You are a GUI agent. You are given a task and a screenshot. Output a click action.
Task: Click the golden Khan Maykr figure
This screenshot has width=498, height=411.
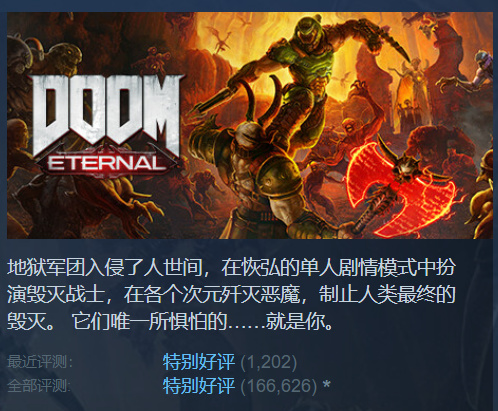point(414,85)
